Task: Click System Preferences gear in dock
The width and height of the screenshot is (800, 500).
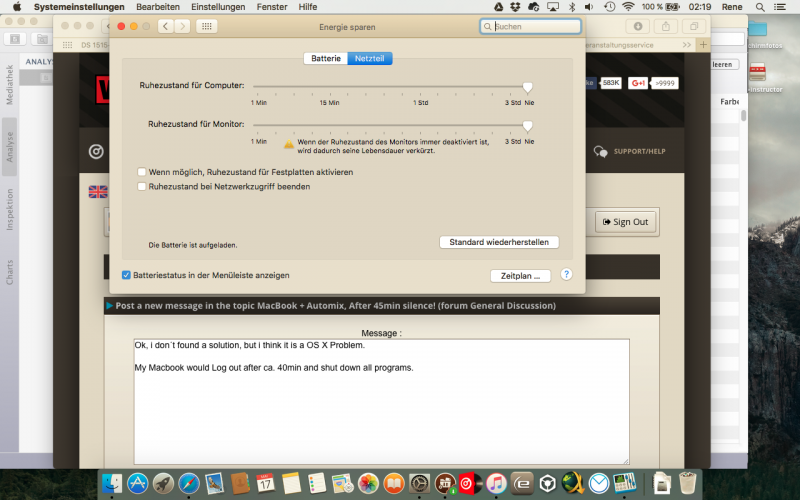Action: coord(419,483)
